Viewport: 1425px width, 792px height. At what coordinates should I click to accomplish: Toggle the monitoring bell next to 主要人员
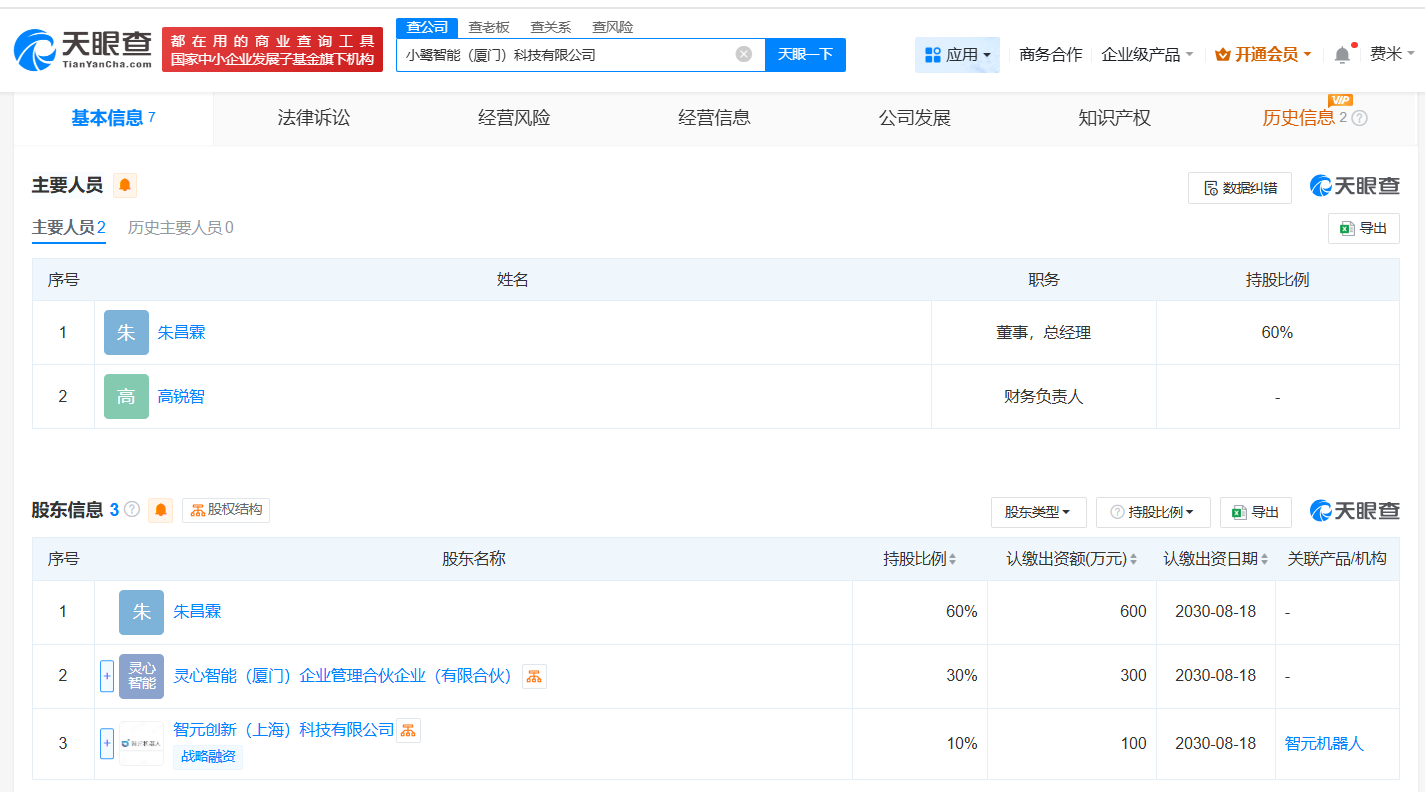tap(124, 185)
